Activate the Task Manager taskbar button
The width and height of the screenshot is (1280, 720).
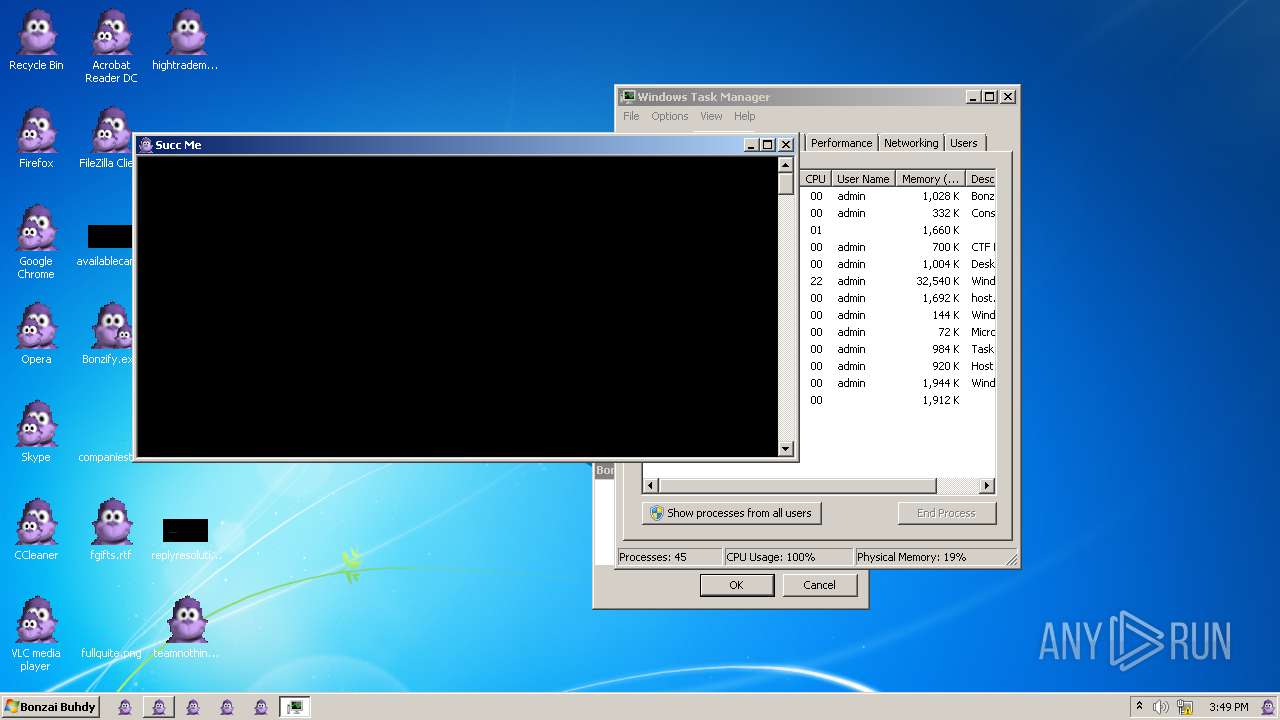[x=294, y=707]
